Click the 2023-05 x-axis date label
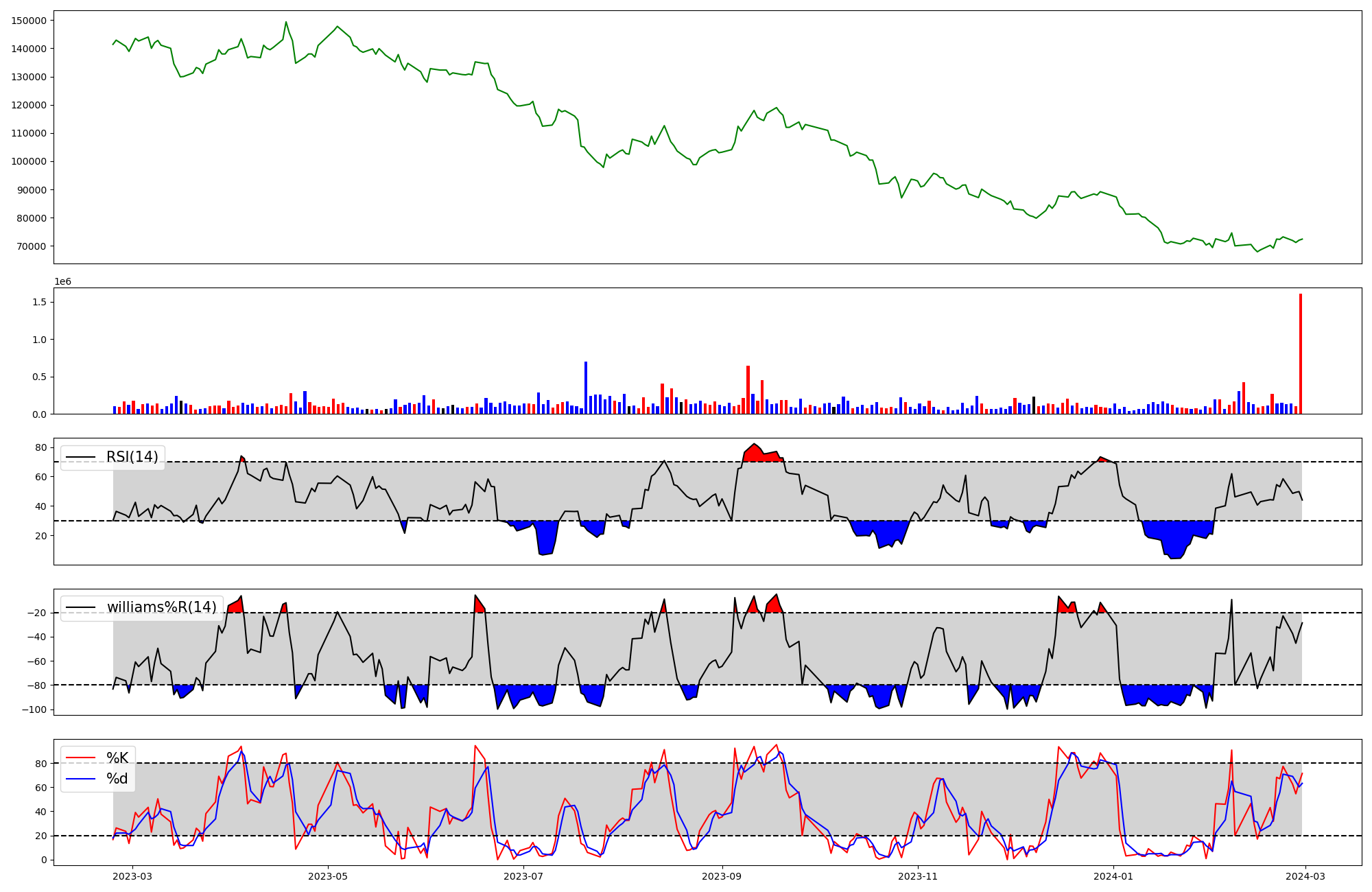This screenshot has width=1372, height=892. (328, 876)
